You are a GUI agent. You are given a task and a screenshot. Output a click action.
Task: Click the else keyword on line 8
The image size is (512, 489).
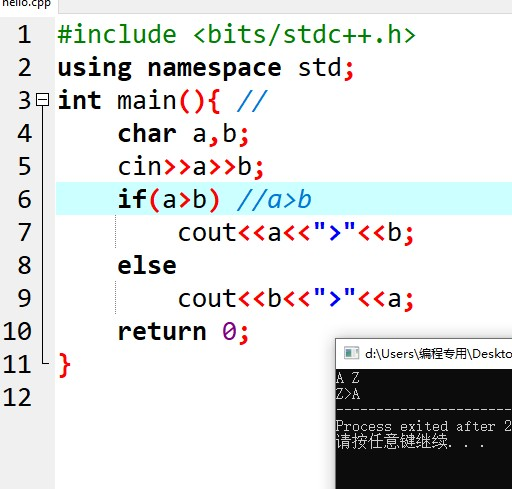(147, 266)
